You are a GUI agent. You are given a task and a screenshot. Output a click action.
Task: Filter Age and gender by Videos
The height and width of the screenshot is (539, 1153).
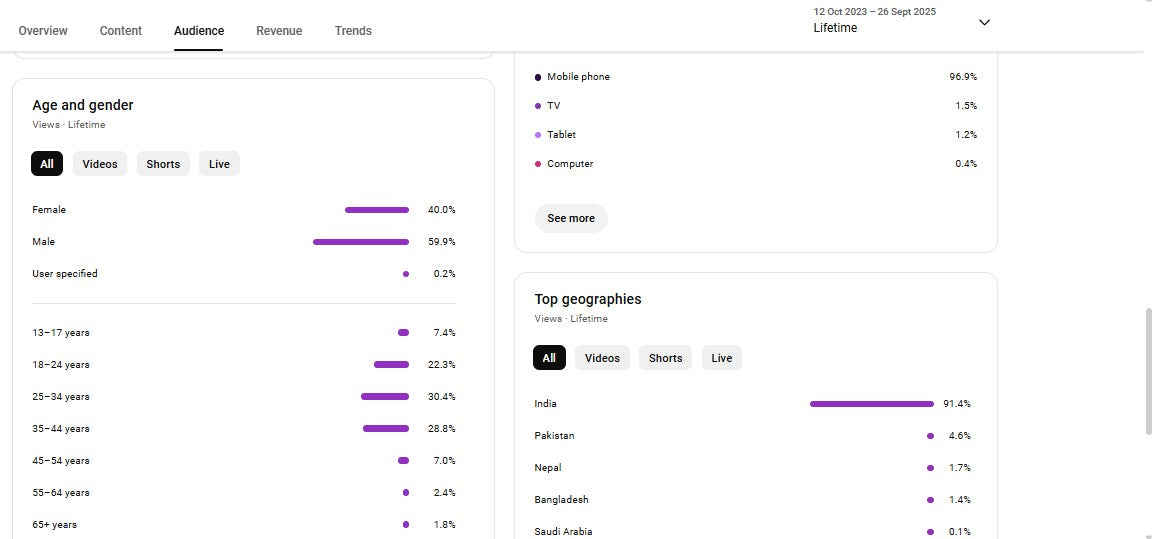pos(100,164)
